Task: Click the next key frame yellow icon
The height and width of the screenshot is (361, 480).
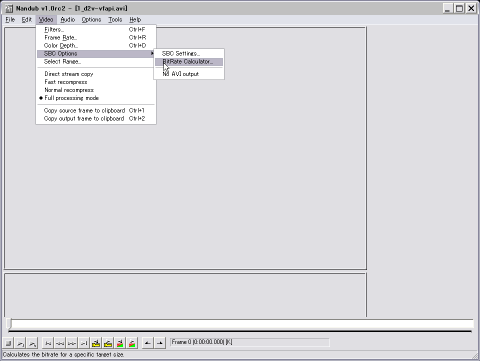Action: coord(108,343)
